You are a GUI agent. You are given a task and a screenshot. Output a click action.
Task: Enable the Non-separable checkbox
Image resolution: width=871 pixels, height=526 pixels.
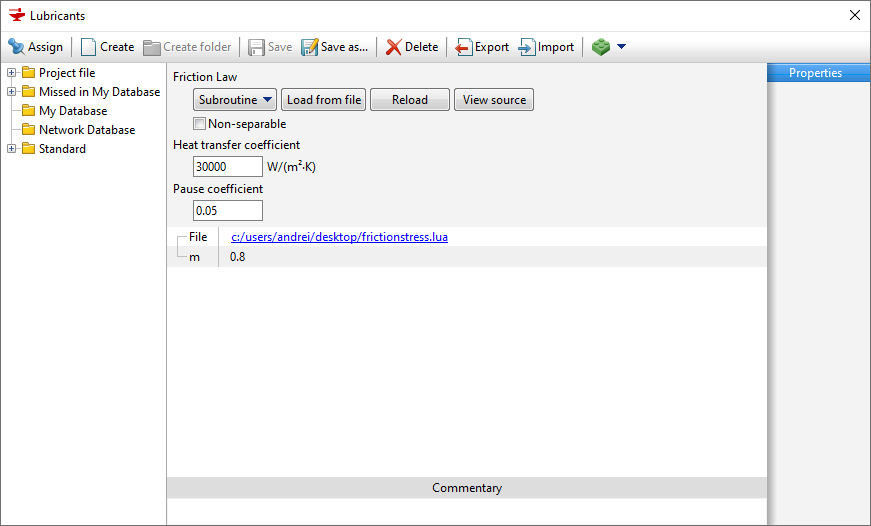[x=200, y=124]
